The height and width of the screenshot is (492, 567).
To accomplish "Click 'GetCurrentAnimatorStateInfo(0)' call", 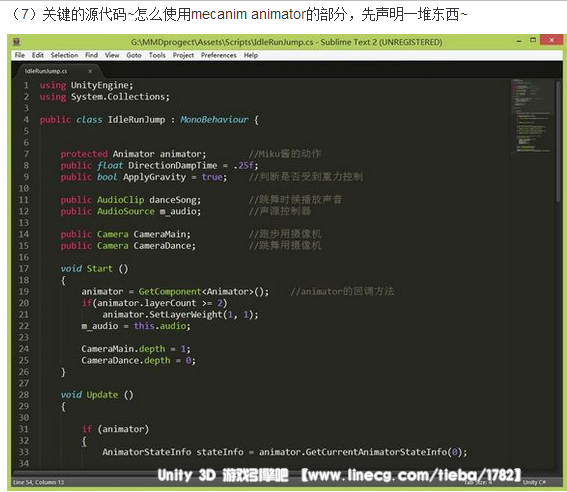I will pos(383,452).
